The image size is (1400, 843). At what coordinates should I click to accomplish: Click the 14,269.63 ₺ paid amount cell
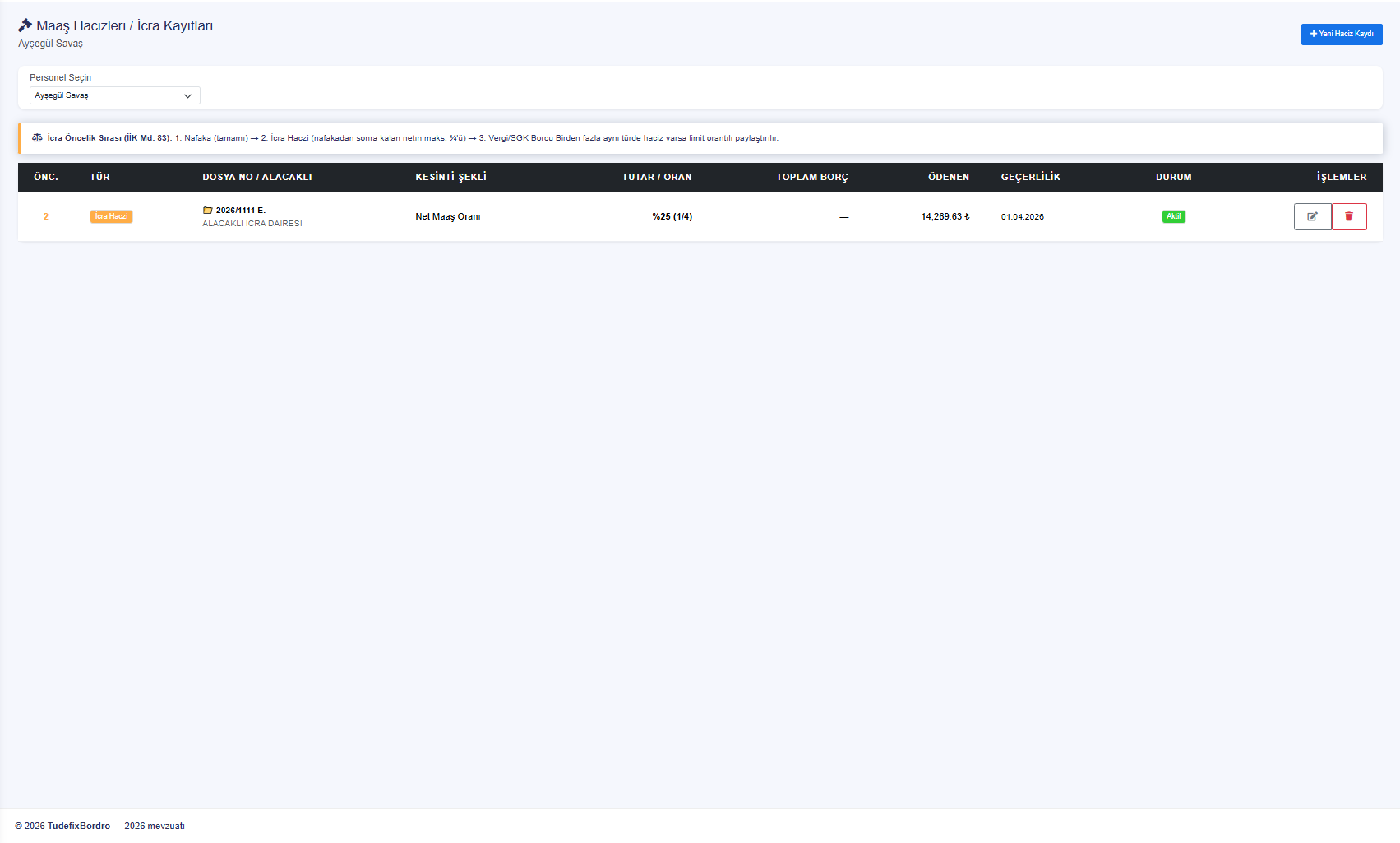(x=945, y=216)
